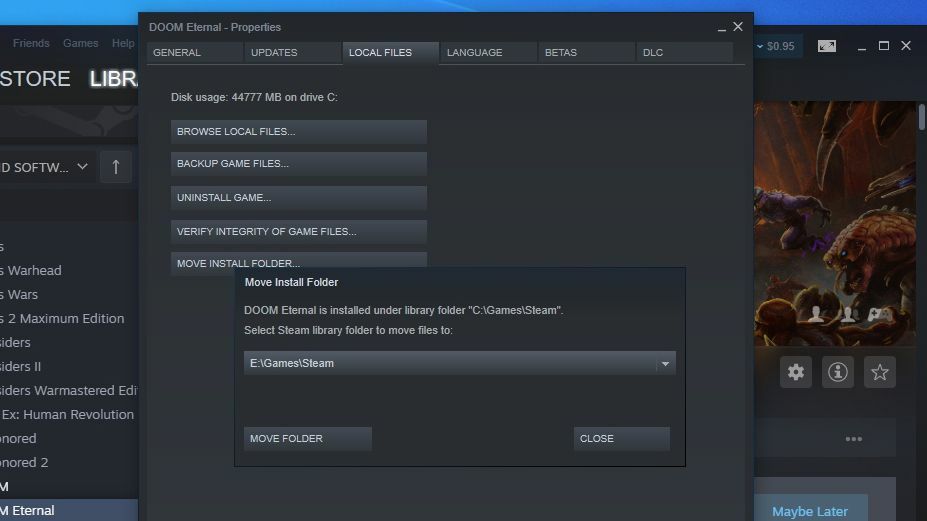Screen dimensions: 927x521
Task: Click Backup Game Files button
Action: (x=299, y=164)
